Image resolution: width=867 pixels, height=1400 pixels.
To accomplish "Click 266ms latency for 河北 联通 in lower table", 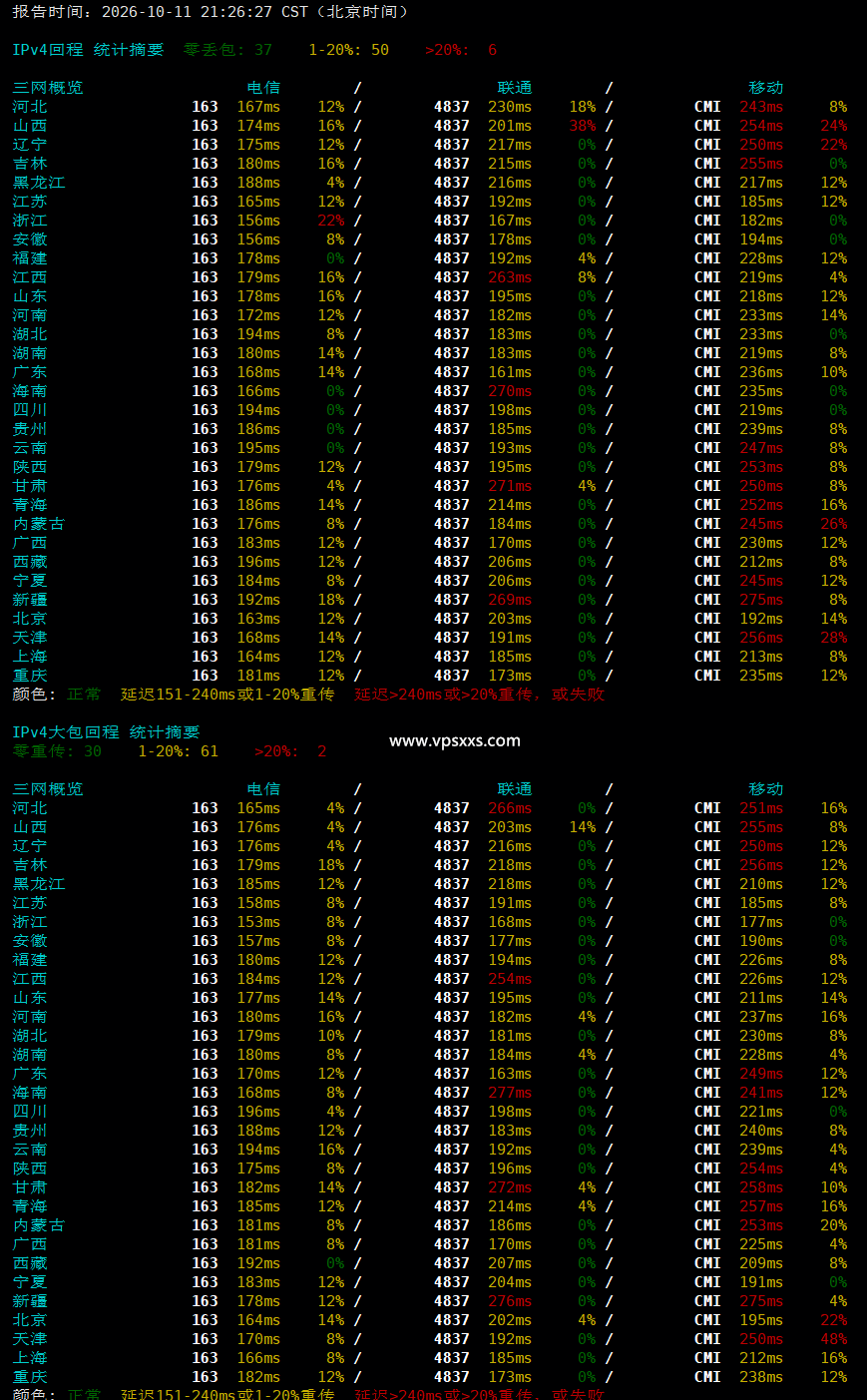I will click(x=510, y=808).
